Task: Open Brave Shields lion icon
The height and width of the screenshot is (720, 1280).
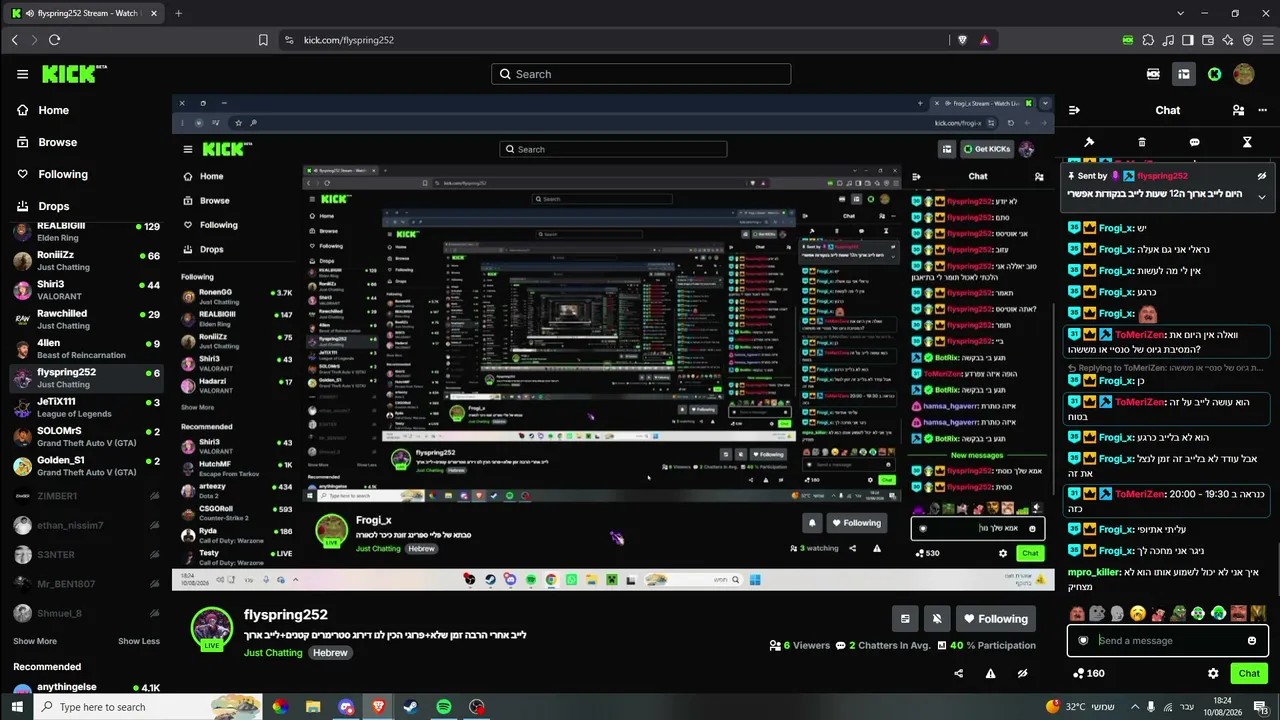Action: pos(962,40)
